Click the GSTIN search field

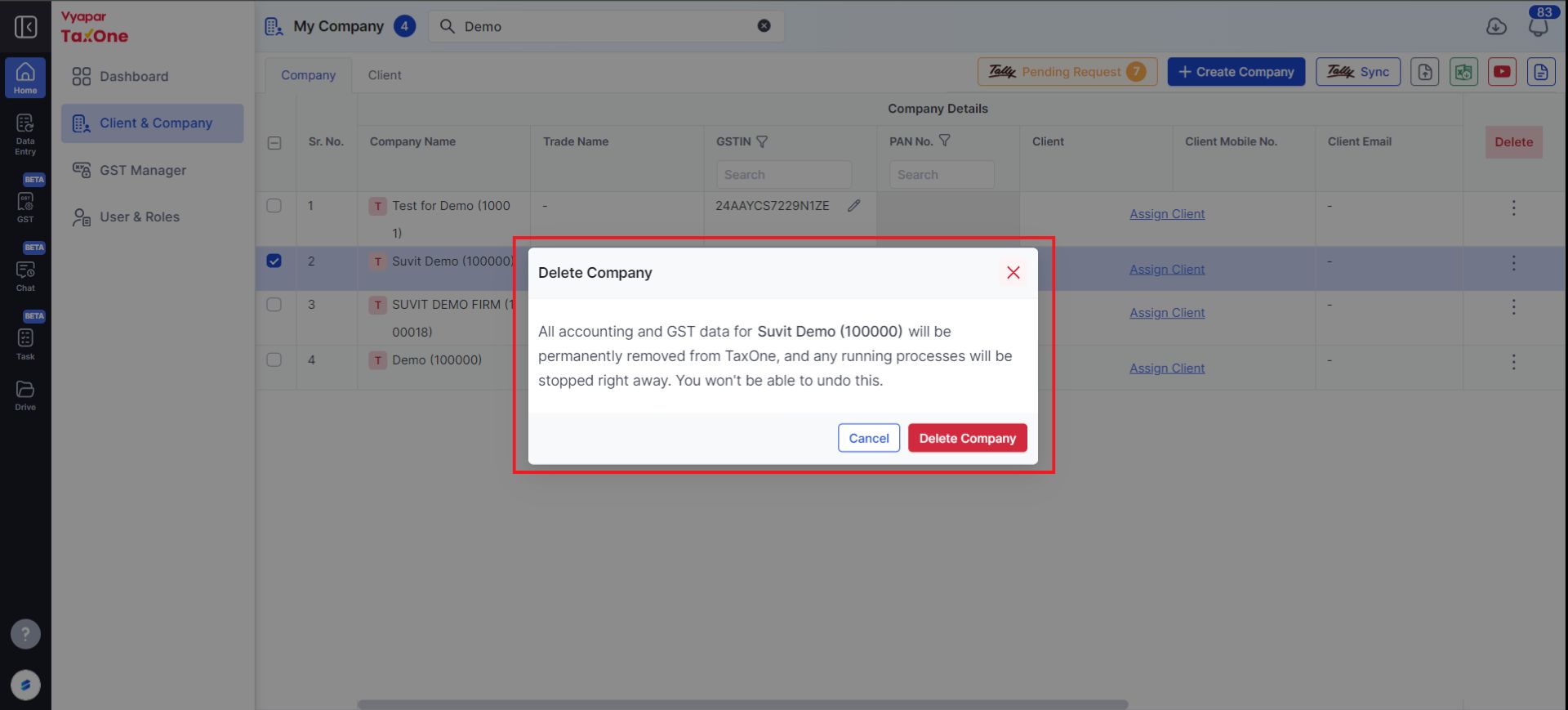[x=784, y=175]
